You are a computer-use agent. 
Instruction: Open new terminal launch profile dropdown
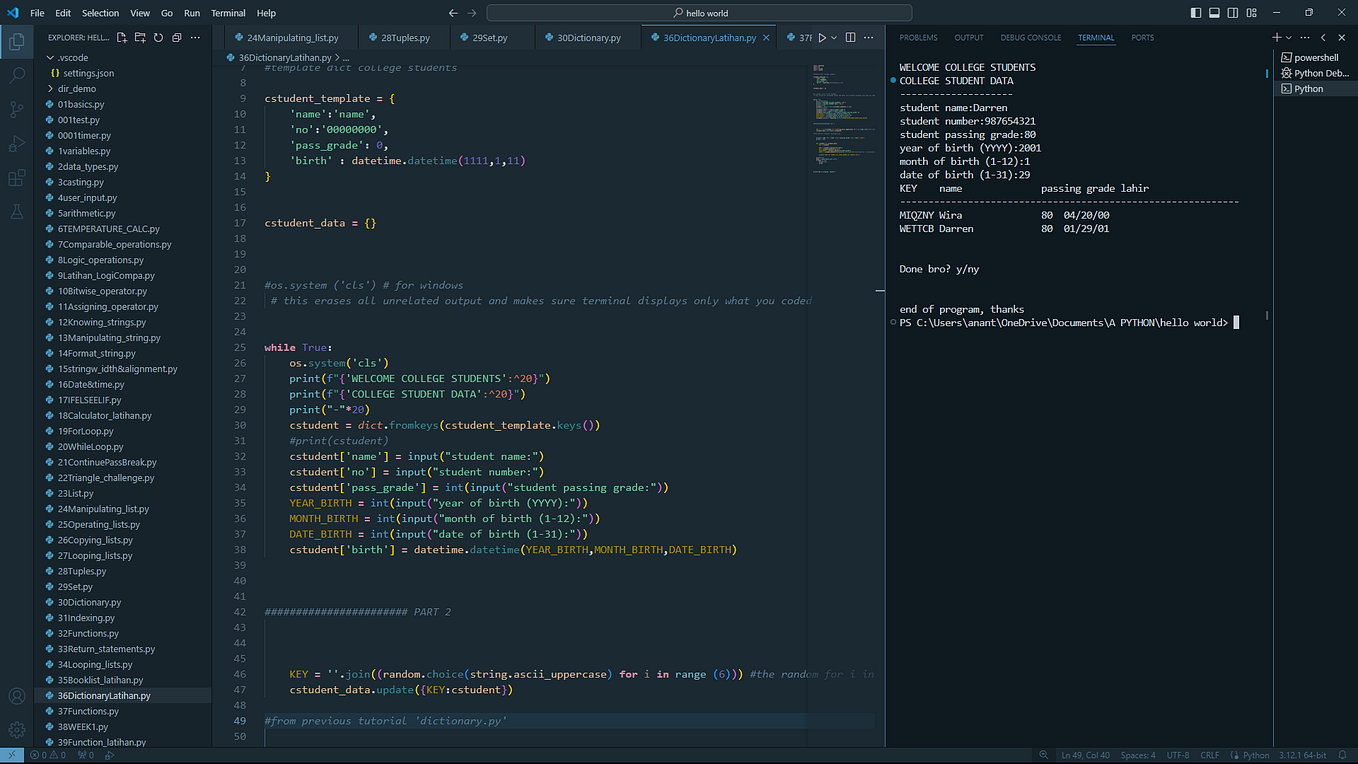1289,38
